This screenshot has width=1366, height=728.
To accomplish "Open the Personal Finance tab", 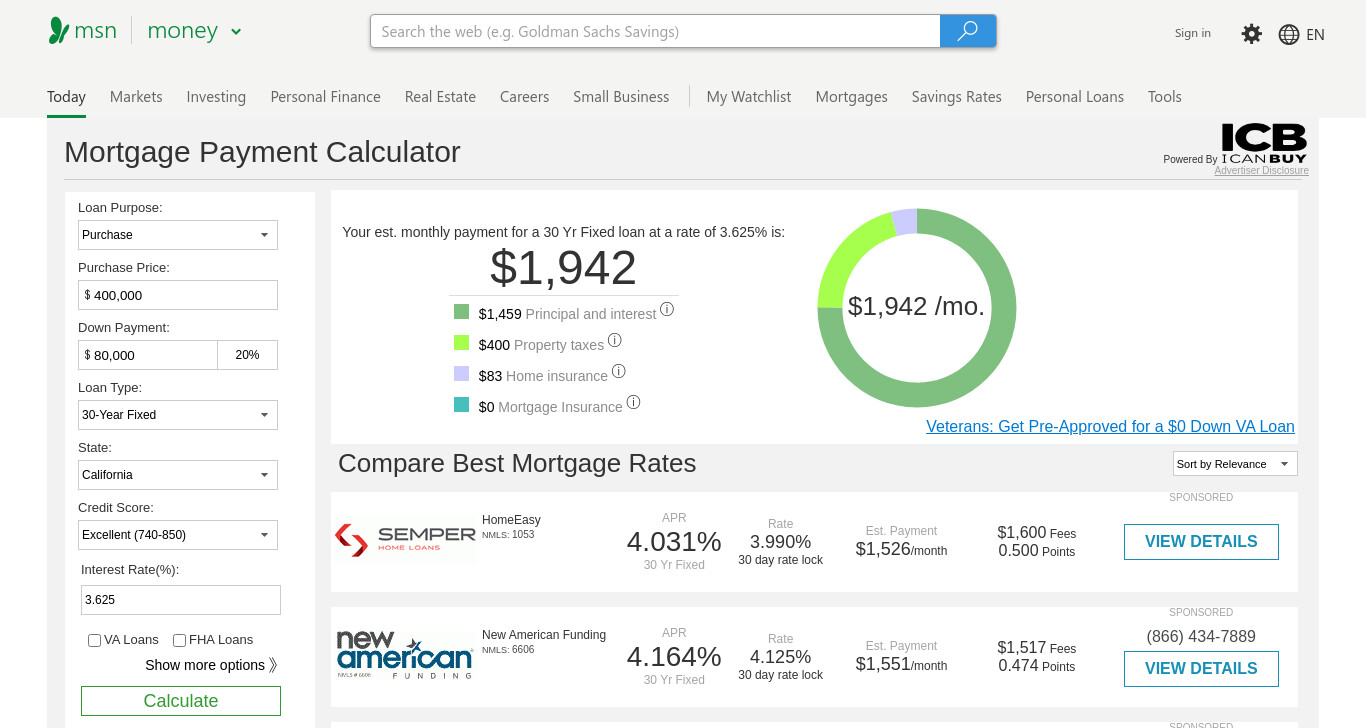I will tap(325, 97).
